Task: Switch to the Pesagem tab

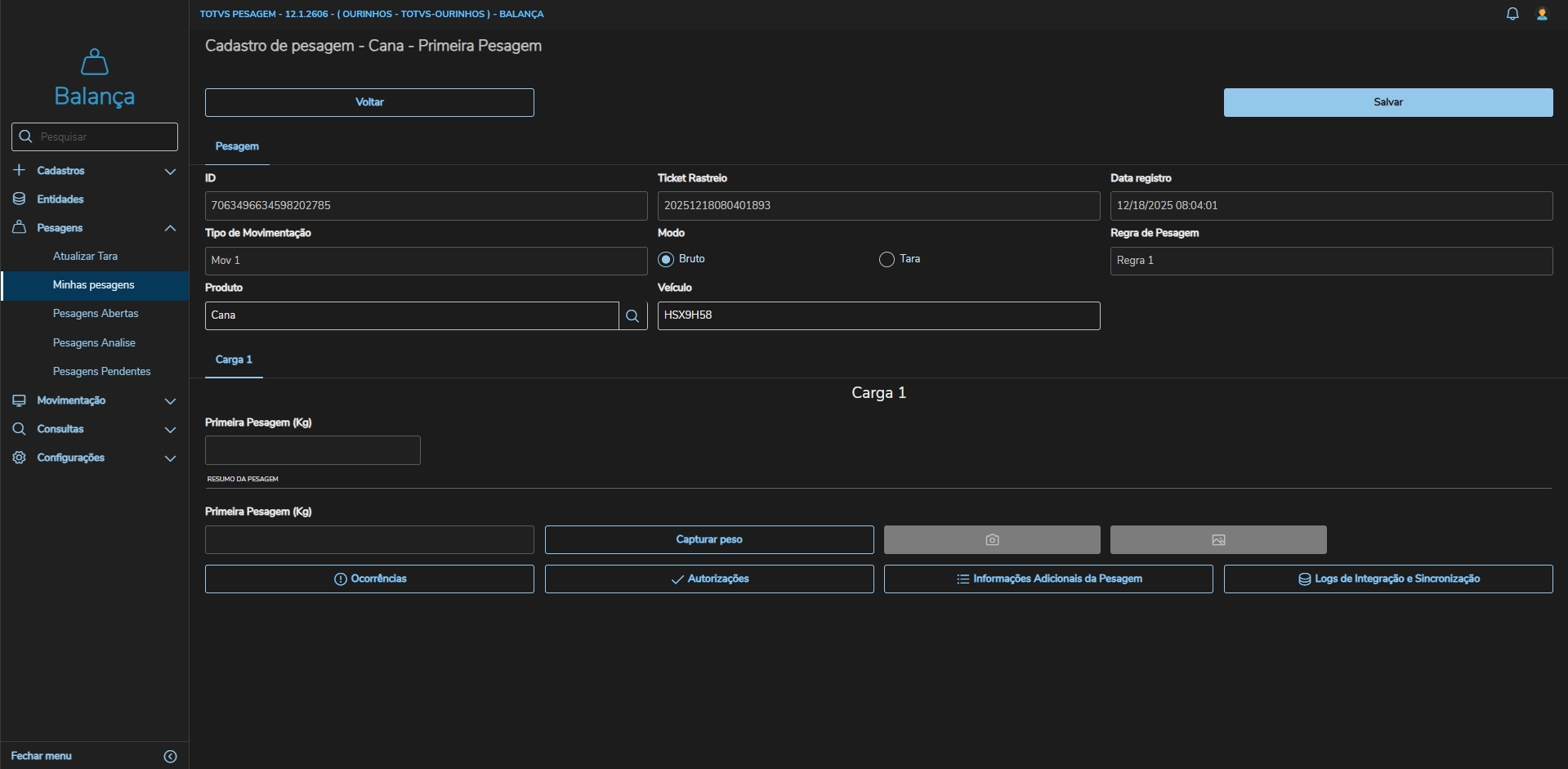Action: (237, 146)
